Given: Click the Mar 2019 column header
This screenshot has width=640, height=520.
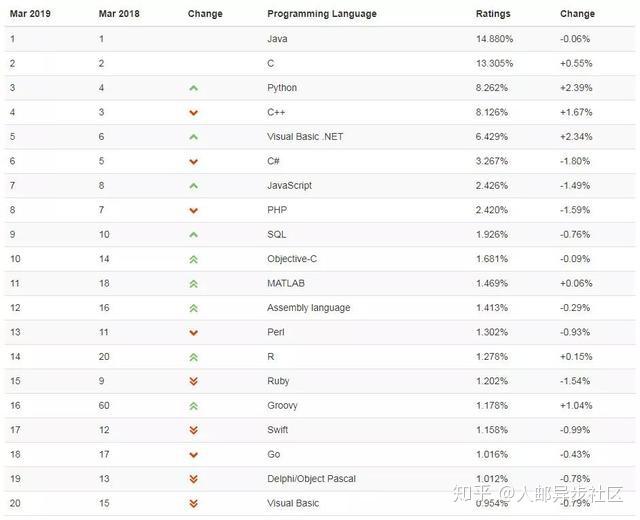Looking at the screenshot, I should (x=29, y=14).
